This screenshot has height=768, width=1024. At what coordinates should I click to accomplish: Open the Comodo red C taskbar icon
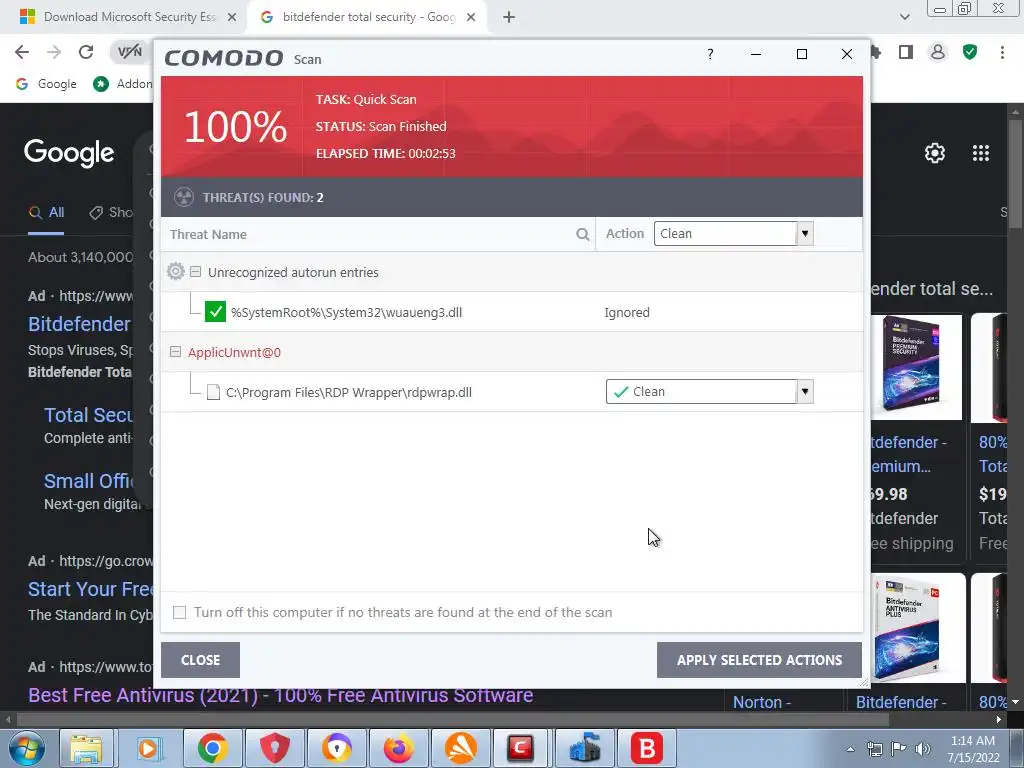pos(520,748)
